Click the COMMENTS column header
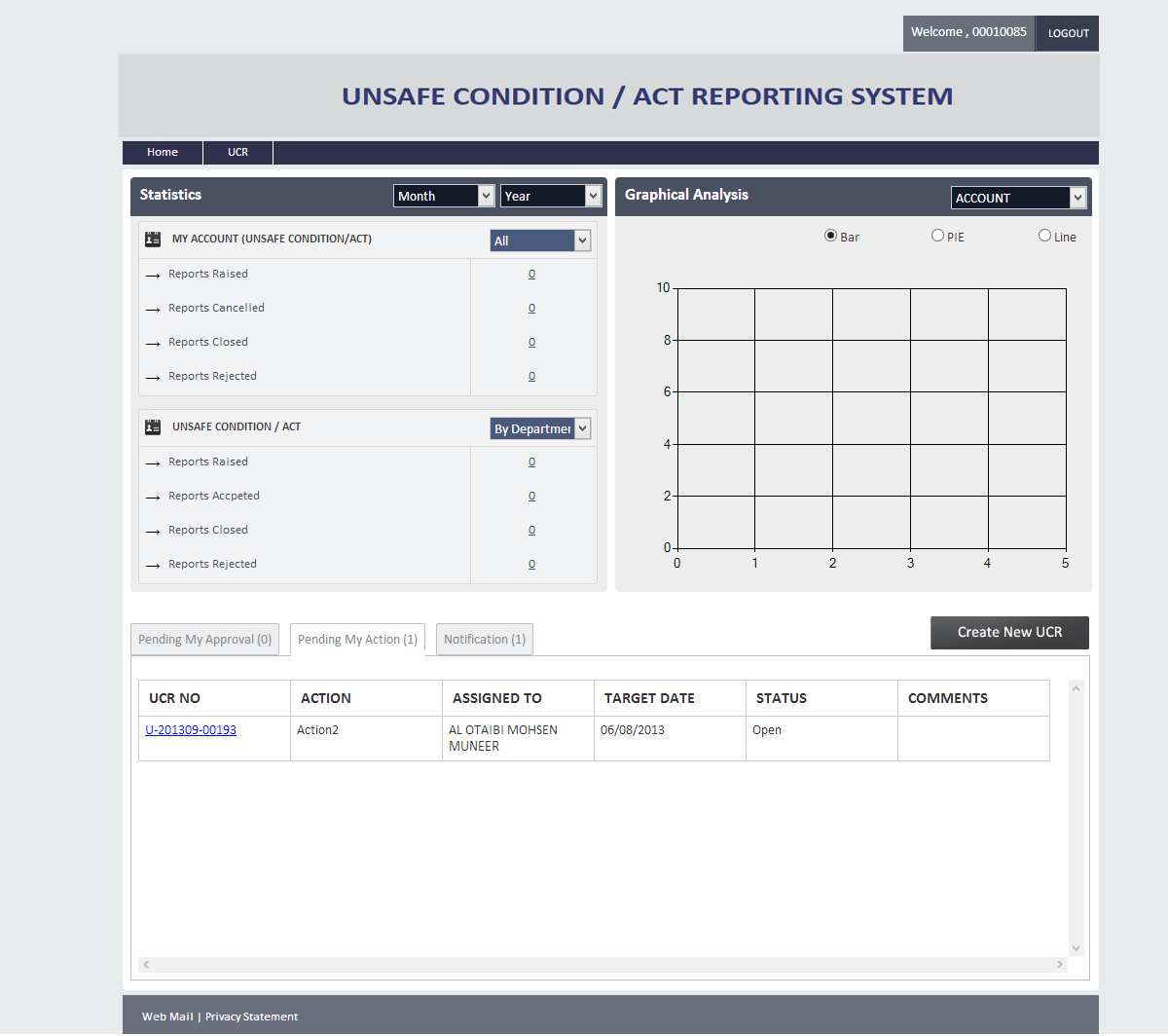 point(973,698)
